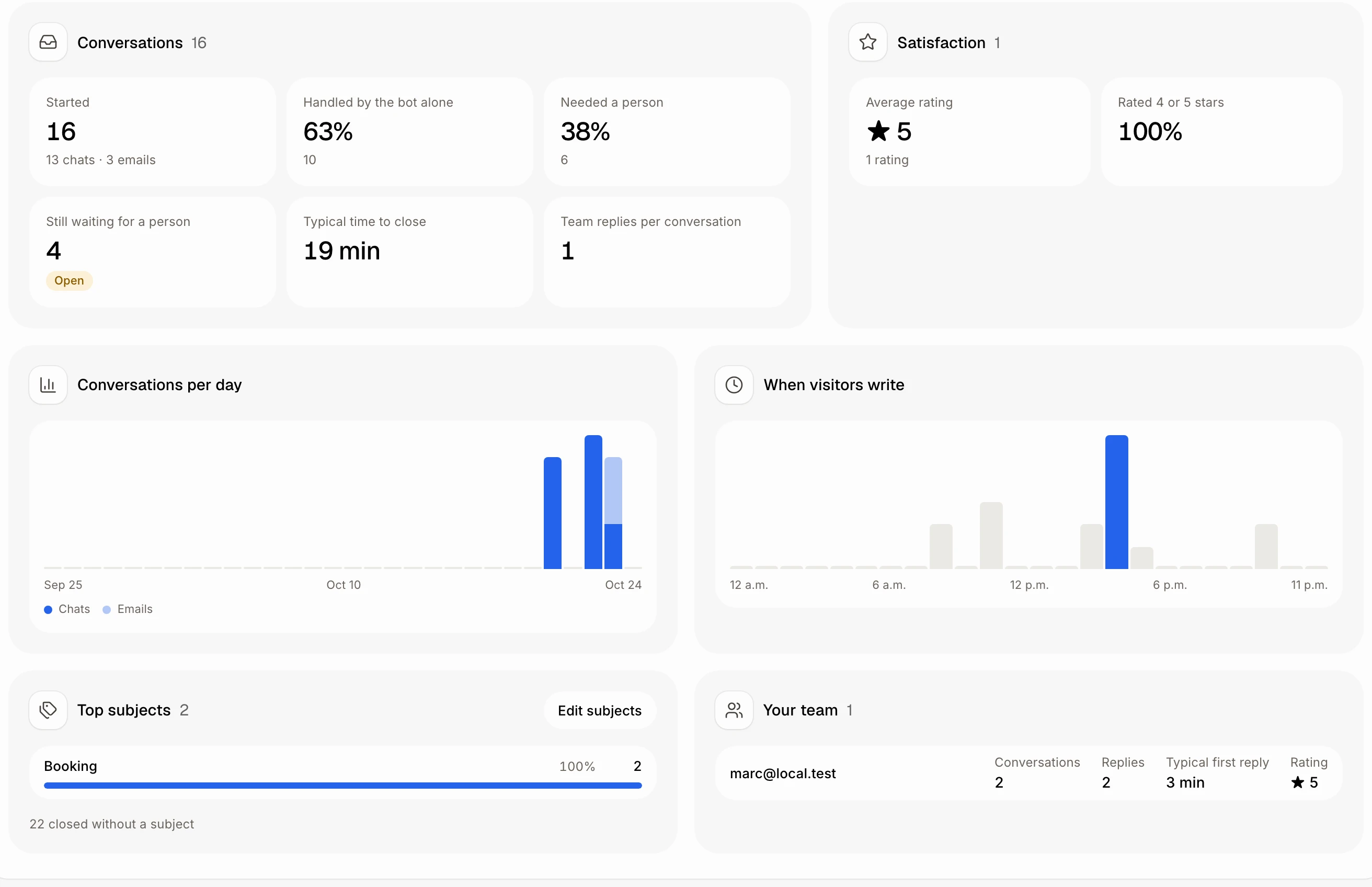1372x887 pixels.
Task: Click the Conversations section heading
Action: (130, 42)
